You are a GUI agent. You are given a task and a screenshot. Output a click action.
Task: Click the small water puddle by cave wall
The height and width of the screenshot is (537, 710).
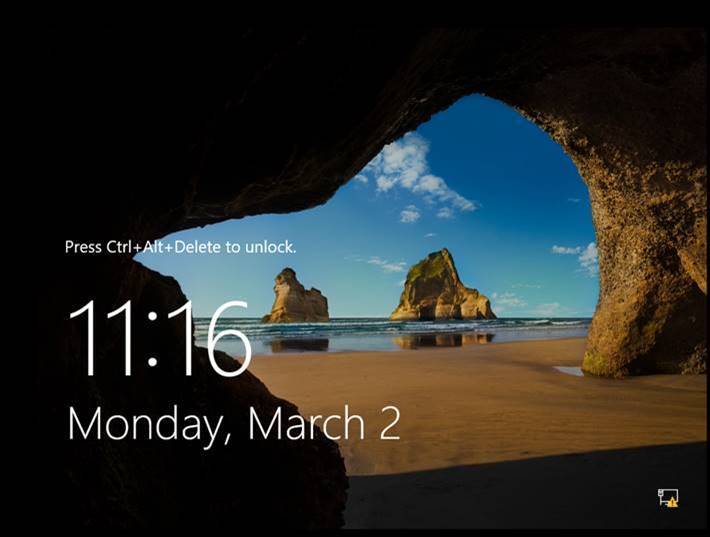tap(569, 370)
